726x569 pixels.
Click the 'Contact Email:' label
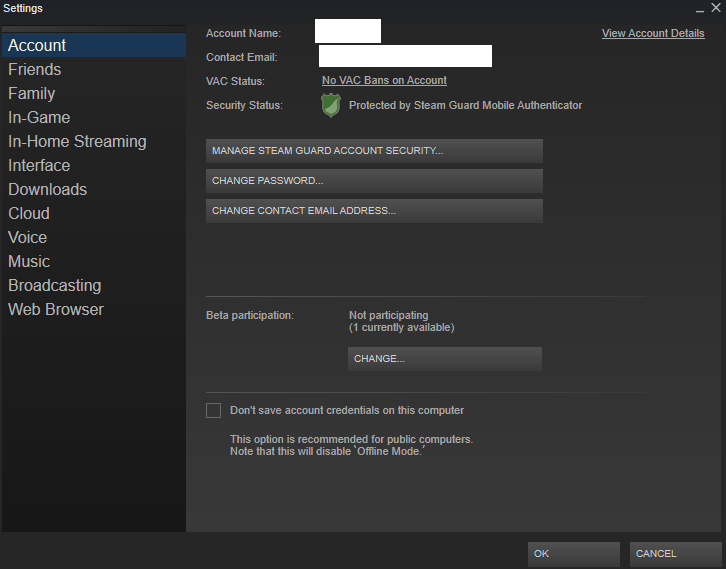pos(242,57)
